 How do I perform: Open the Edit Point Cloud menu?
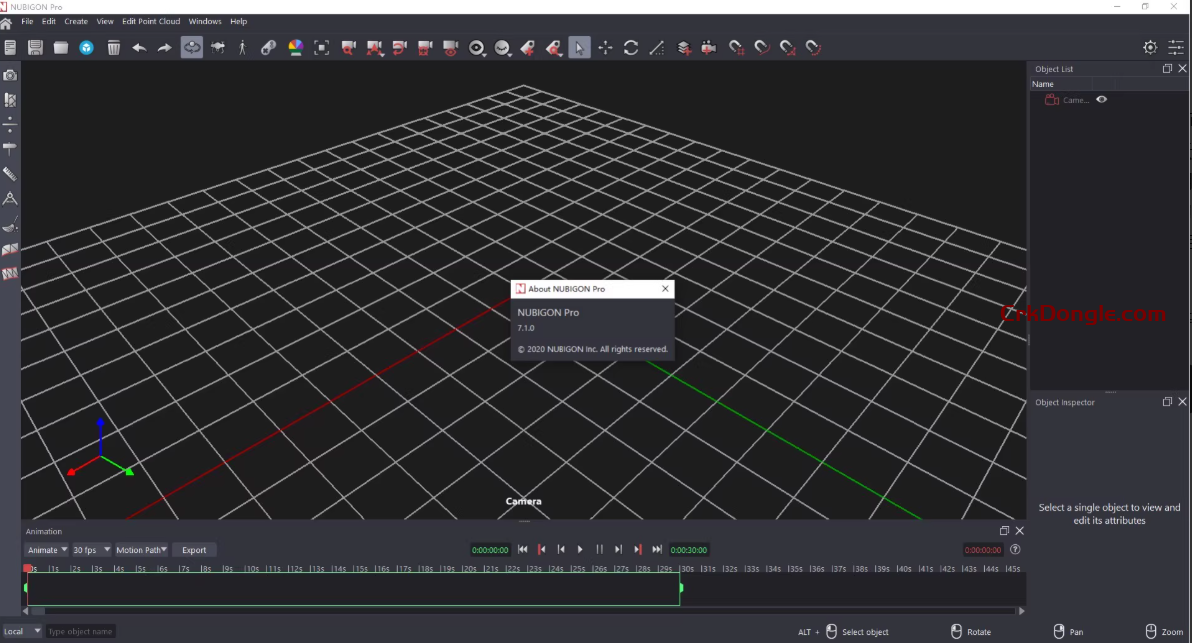[152, 21]
